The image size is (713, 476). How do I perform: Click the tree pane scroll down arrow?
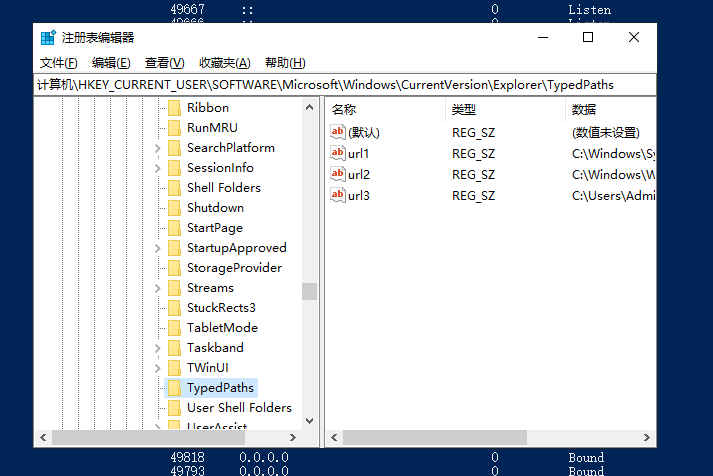click(x=310, y=421)
